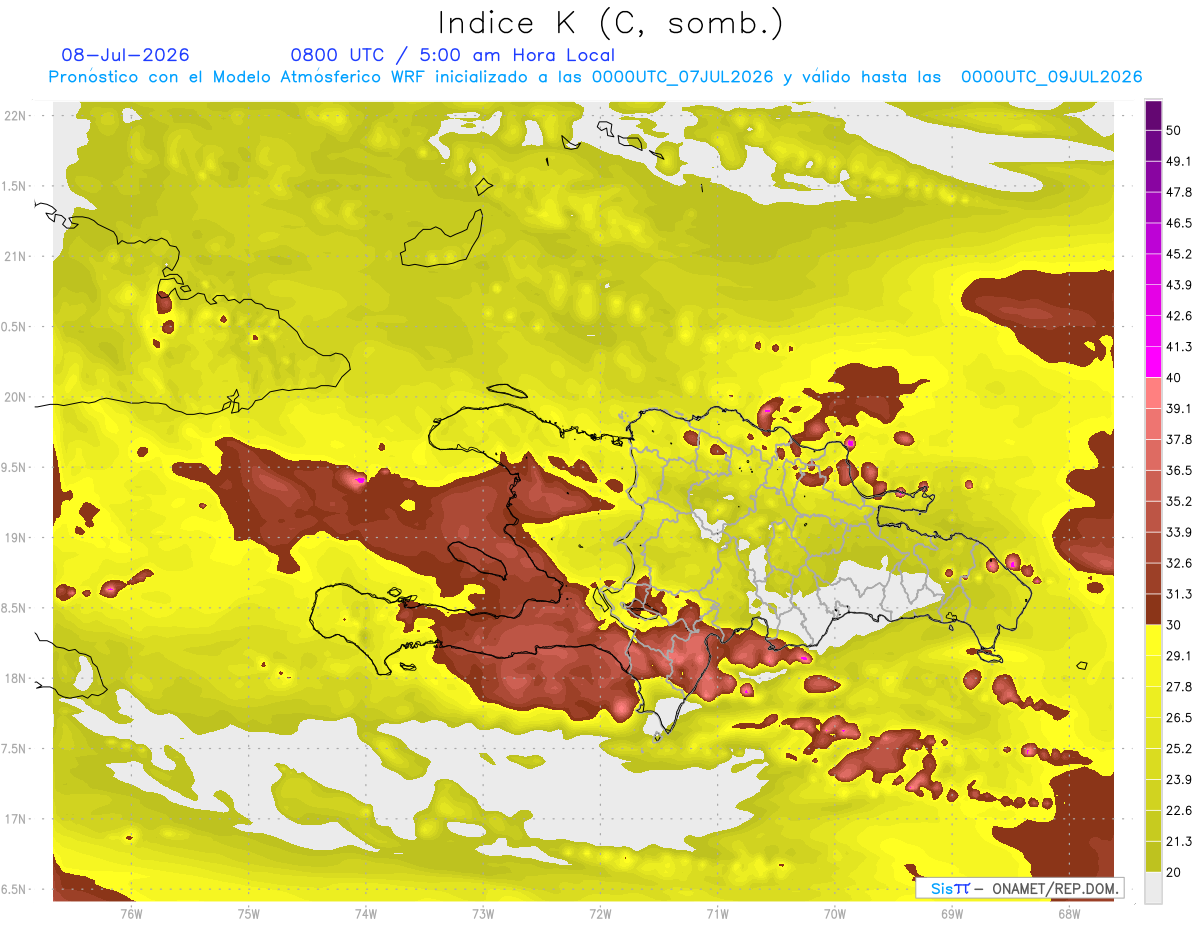This screenshot has width=1200, height=927.
Task: Click the '42.6' value on the color scale
Action: click(1179, 316)
